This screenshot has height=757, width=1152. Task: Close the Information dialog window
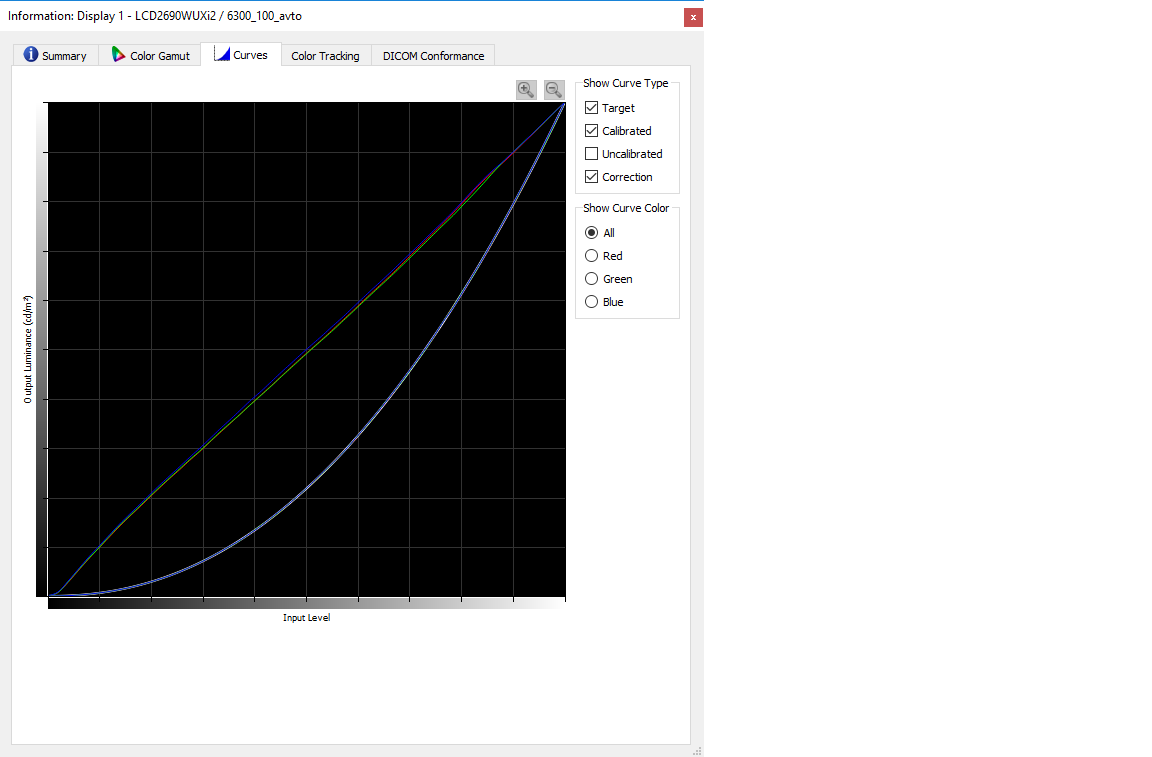click(693, 17)
